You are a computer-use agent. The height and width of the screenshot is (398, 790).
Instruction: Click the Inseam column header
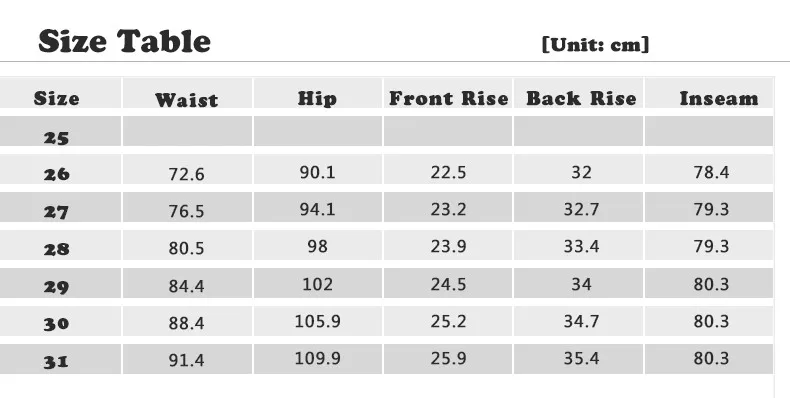tap(719, 98)
